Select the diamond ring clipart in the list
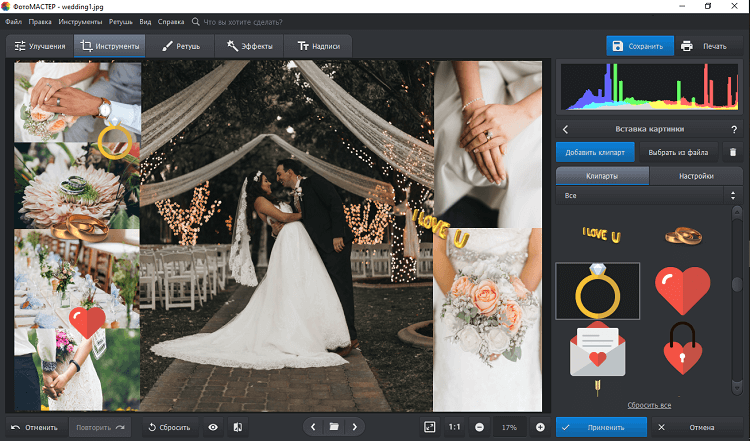The height and width of the screenshot is (441, 750). 597,291
